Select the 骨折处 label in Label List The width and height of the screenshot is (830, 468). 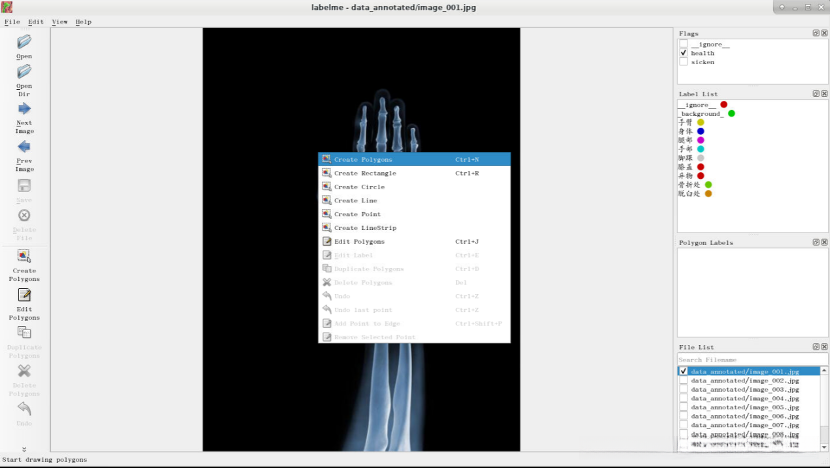[689, 185]
